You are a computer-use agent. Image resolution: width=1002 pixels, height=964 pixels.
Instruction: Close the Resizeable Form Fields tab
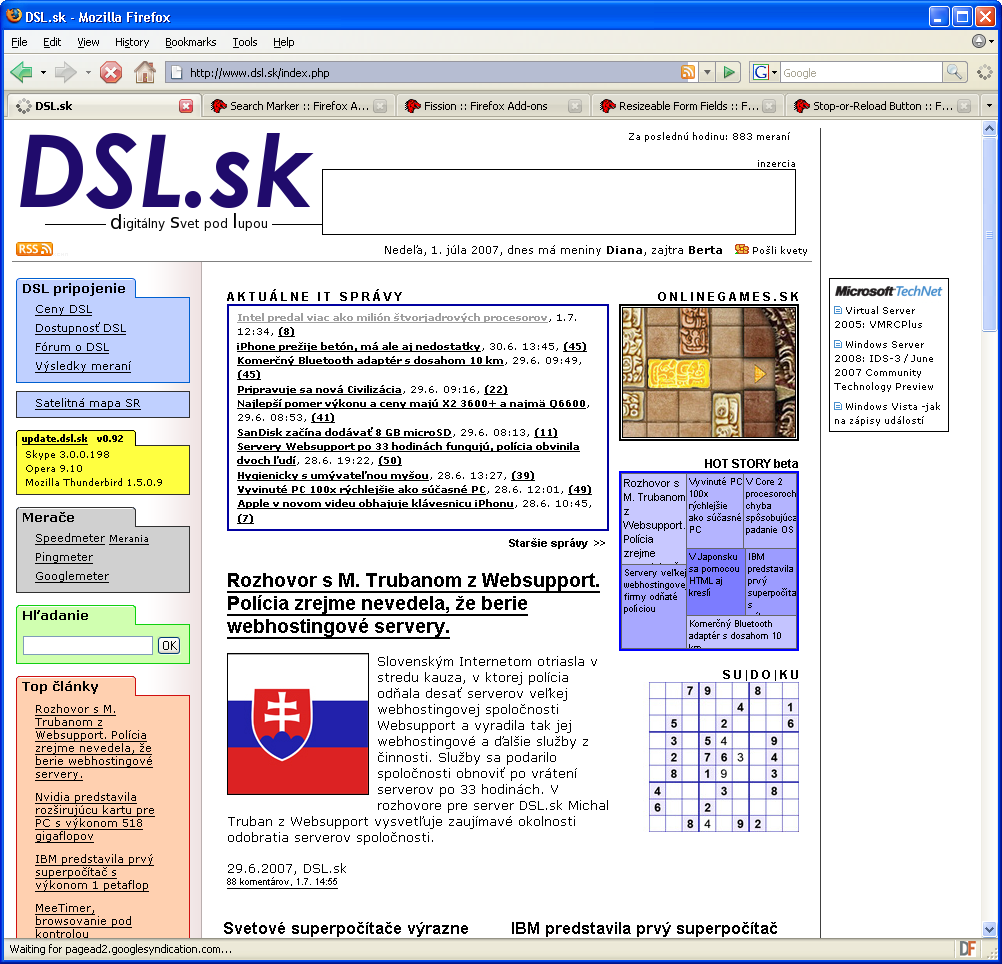coord(769,106)
